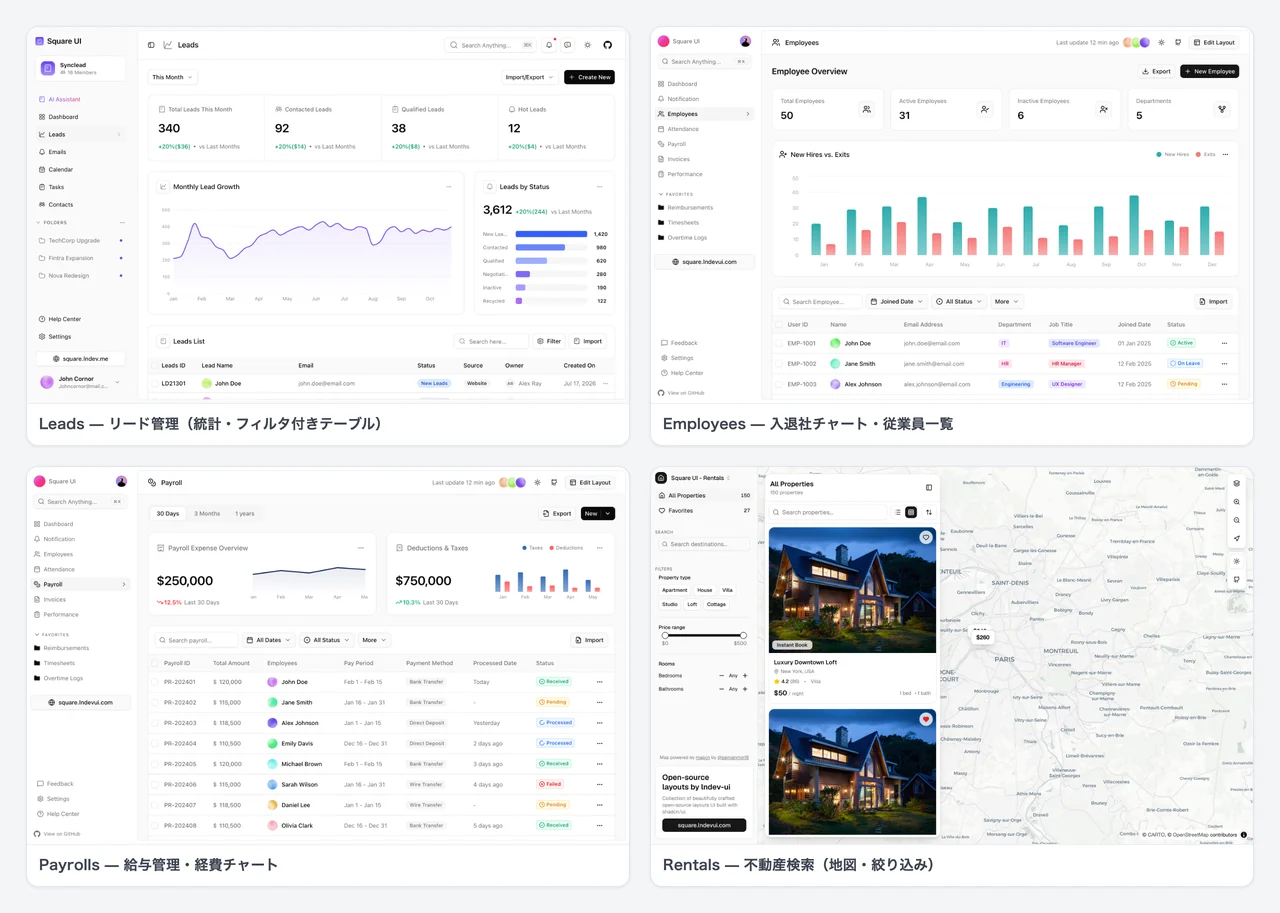Open GitHub icon in Leads header
1280x913 pixels.
607,45
